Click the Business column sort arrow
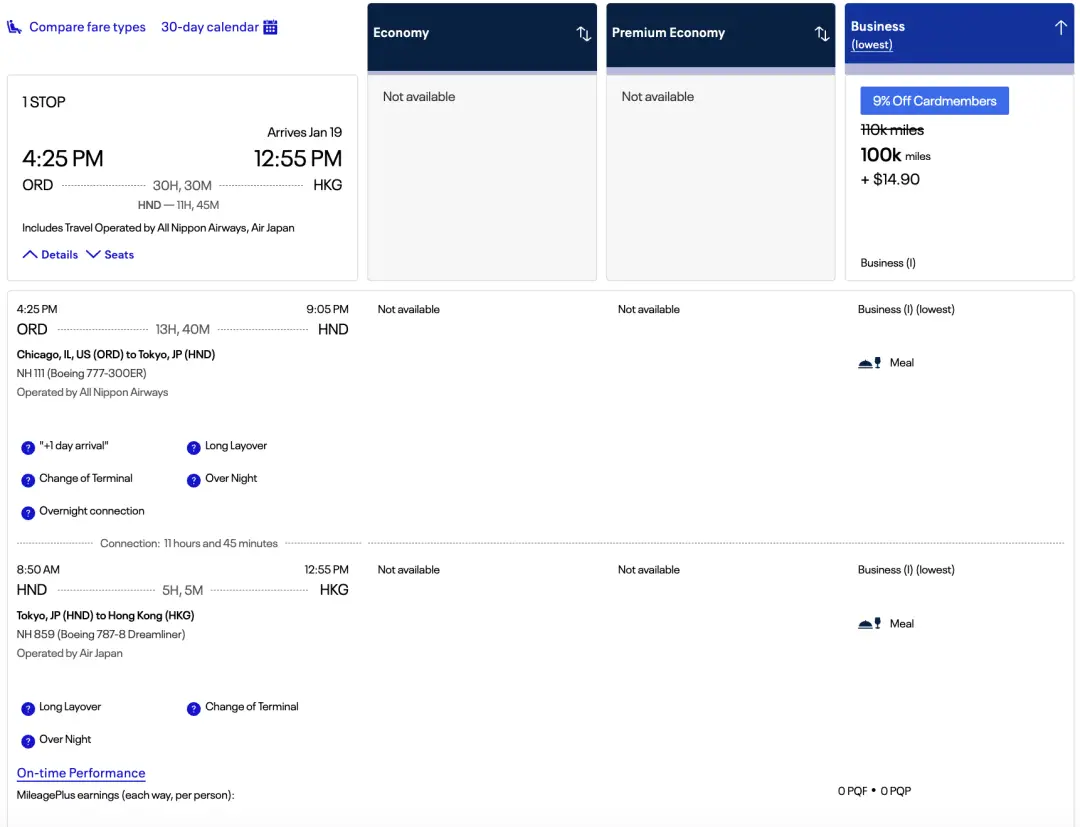The width and height of the screenshot is (1080, 827). [x=1060, y=28]
